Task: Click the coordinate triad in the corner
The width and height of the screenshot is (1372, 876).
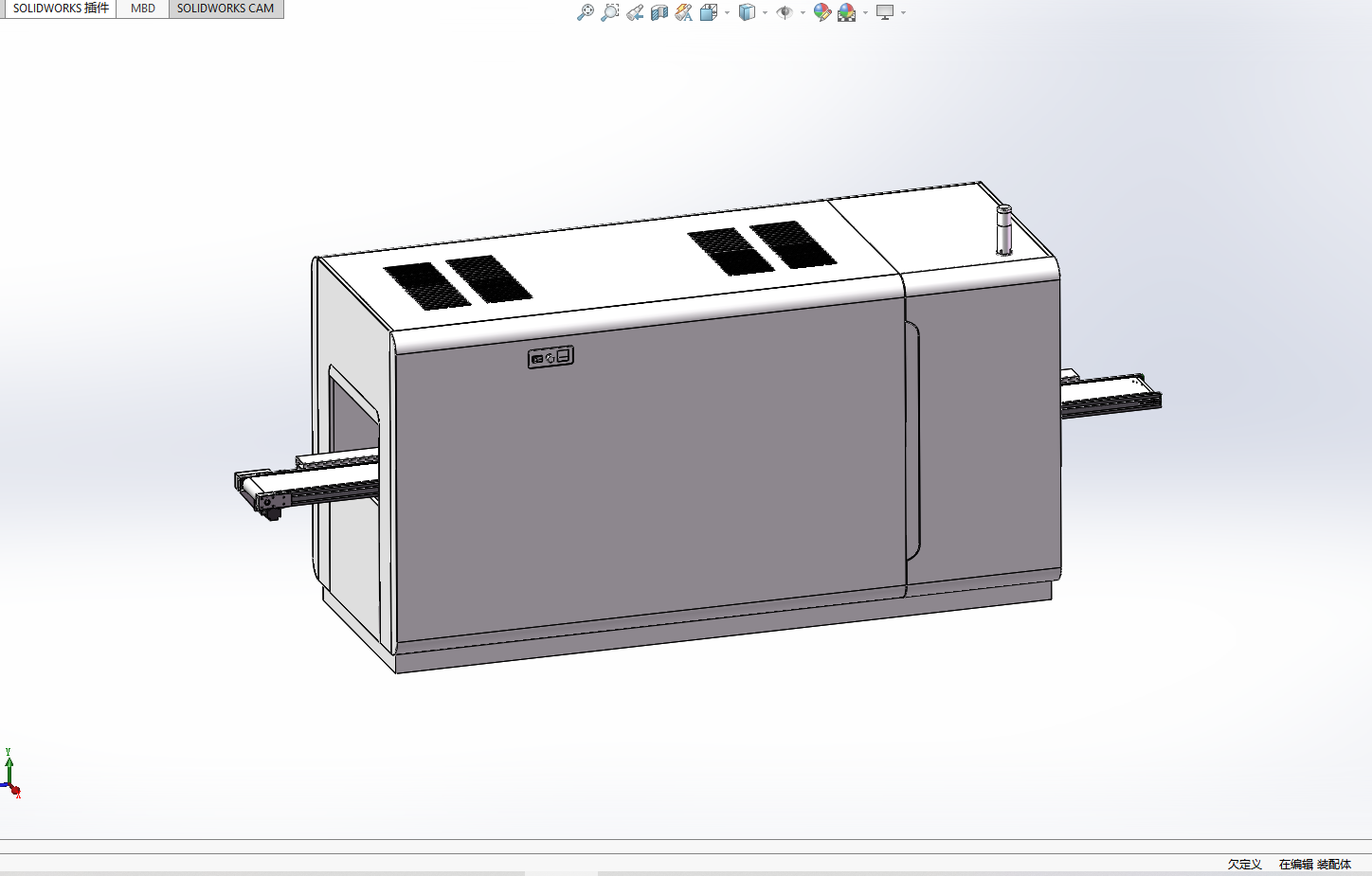Action: (11, 774)
